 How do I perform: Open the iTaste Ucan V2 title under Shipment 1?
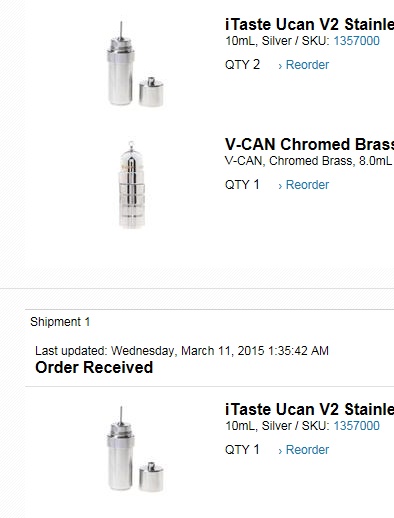309,409
